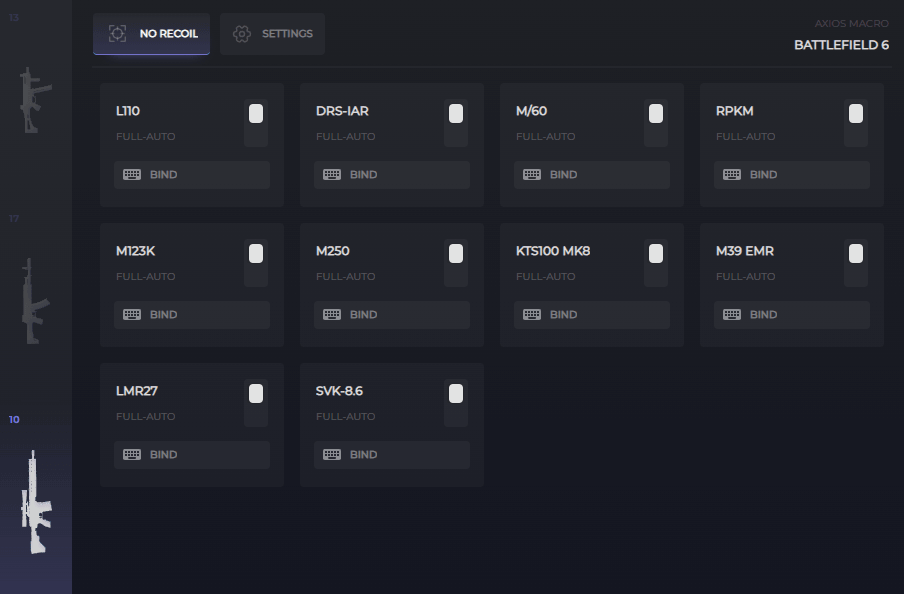Click the M/60 weapon name
The image size is (904, 594).
coord(532,111)
